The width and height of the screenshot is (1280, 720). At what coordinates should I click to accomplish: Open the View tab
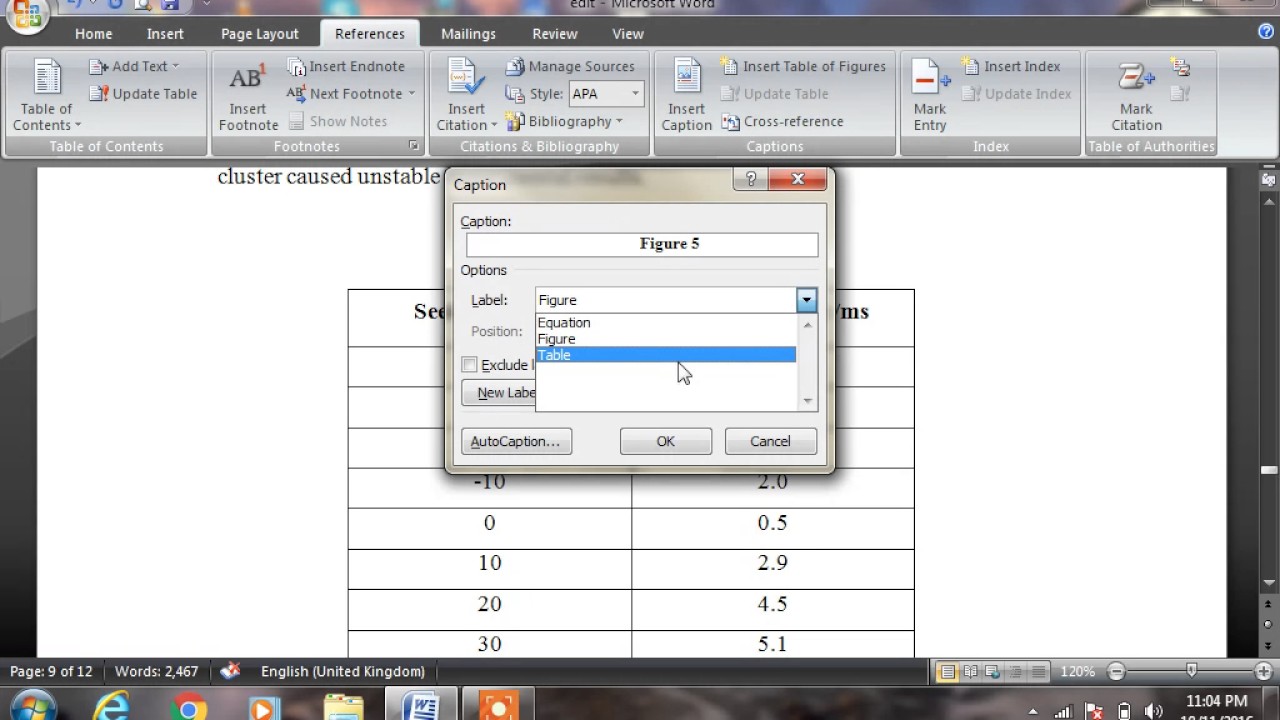[x=628, y=33]
